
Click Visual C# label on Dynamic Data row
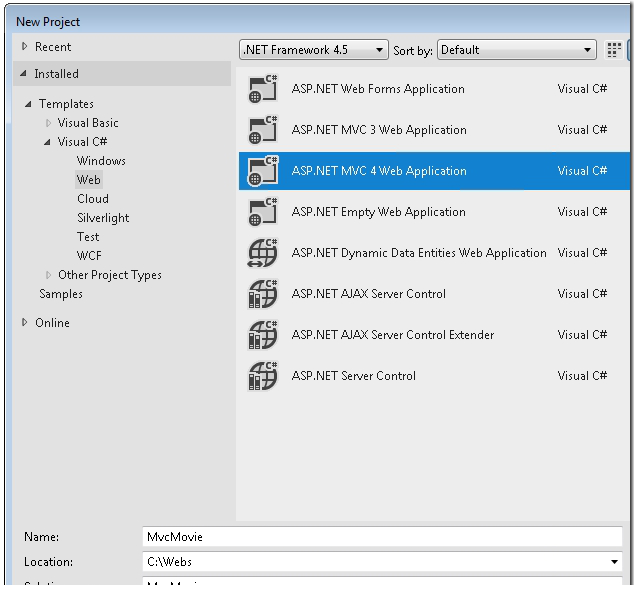click(582, 253)
